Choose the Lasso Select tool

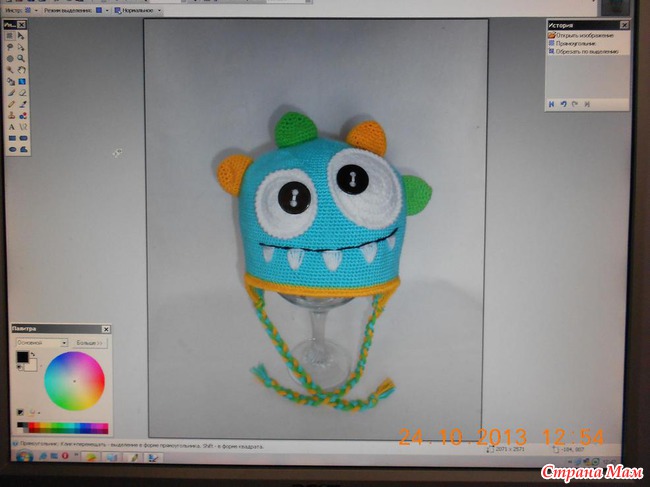point(11,47)
